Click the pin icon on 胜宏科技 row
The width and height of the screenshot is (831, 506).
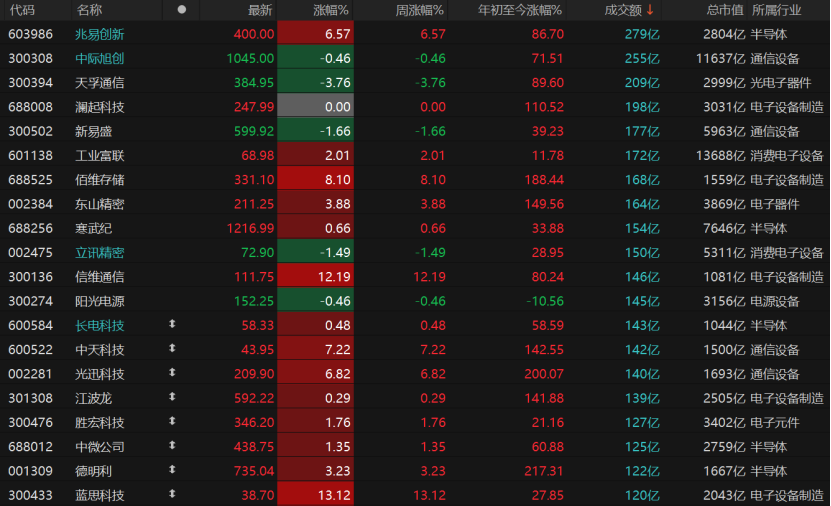pos(172,421)
